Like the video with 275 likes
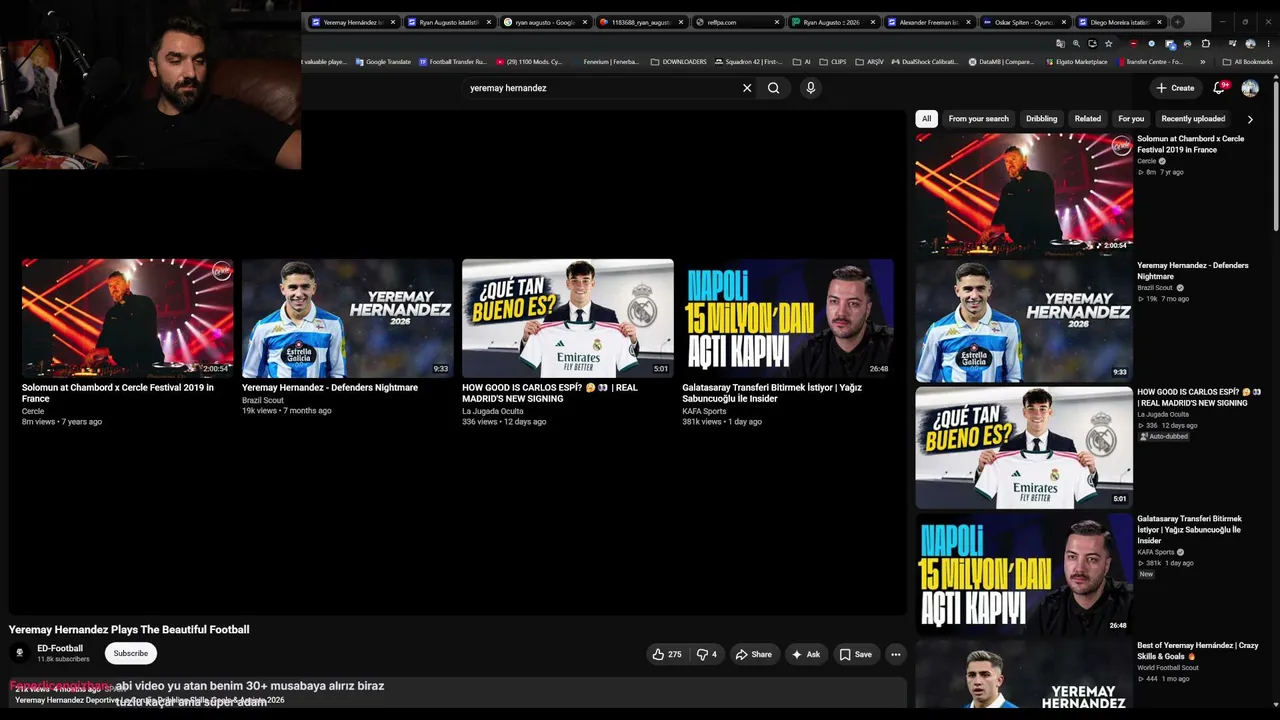Image resolution: width=1280 pixels, height=720 pixels. coord(667,654)
